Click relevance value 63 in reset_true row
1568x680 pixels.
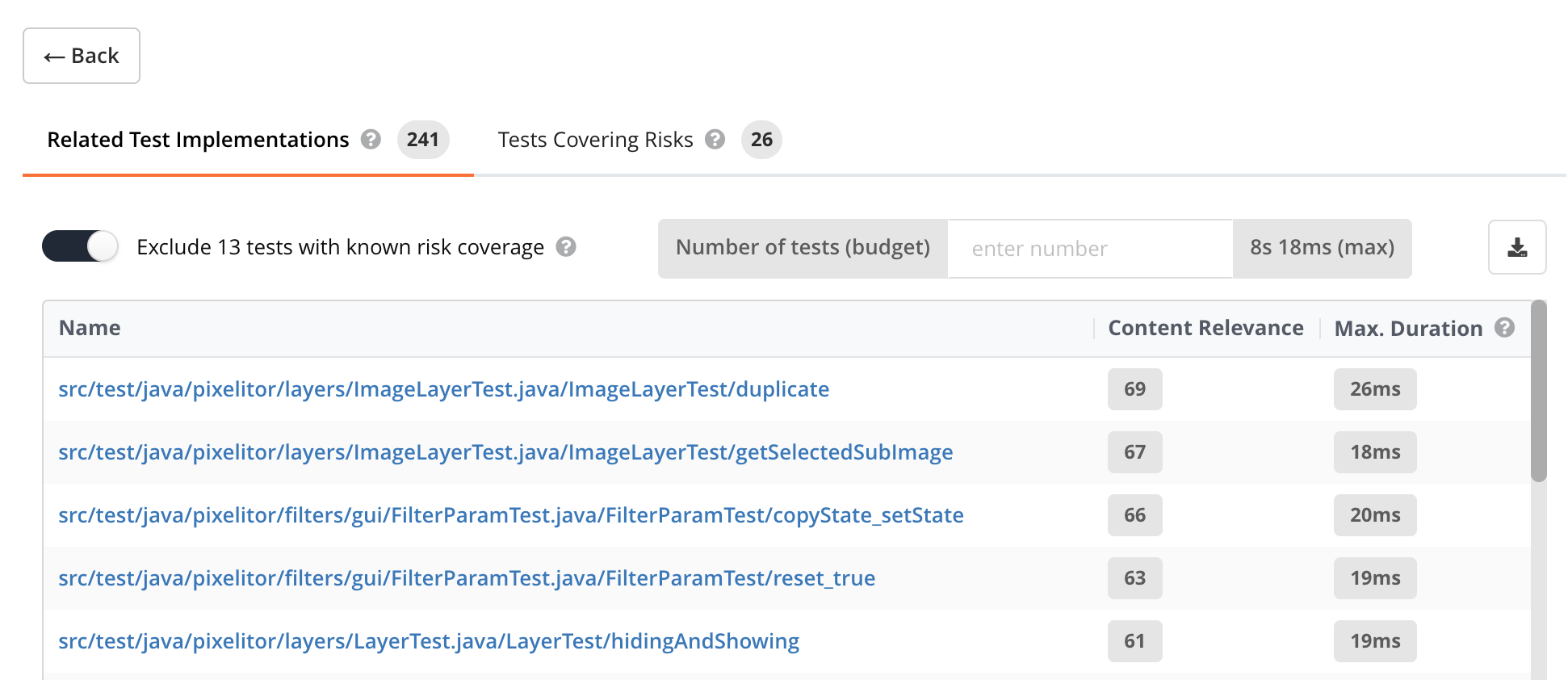click(x=1135, y=578)
